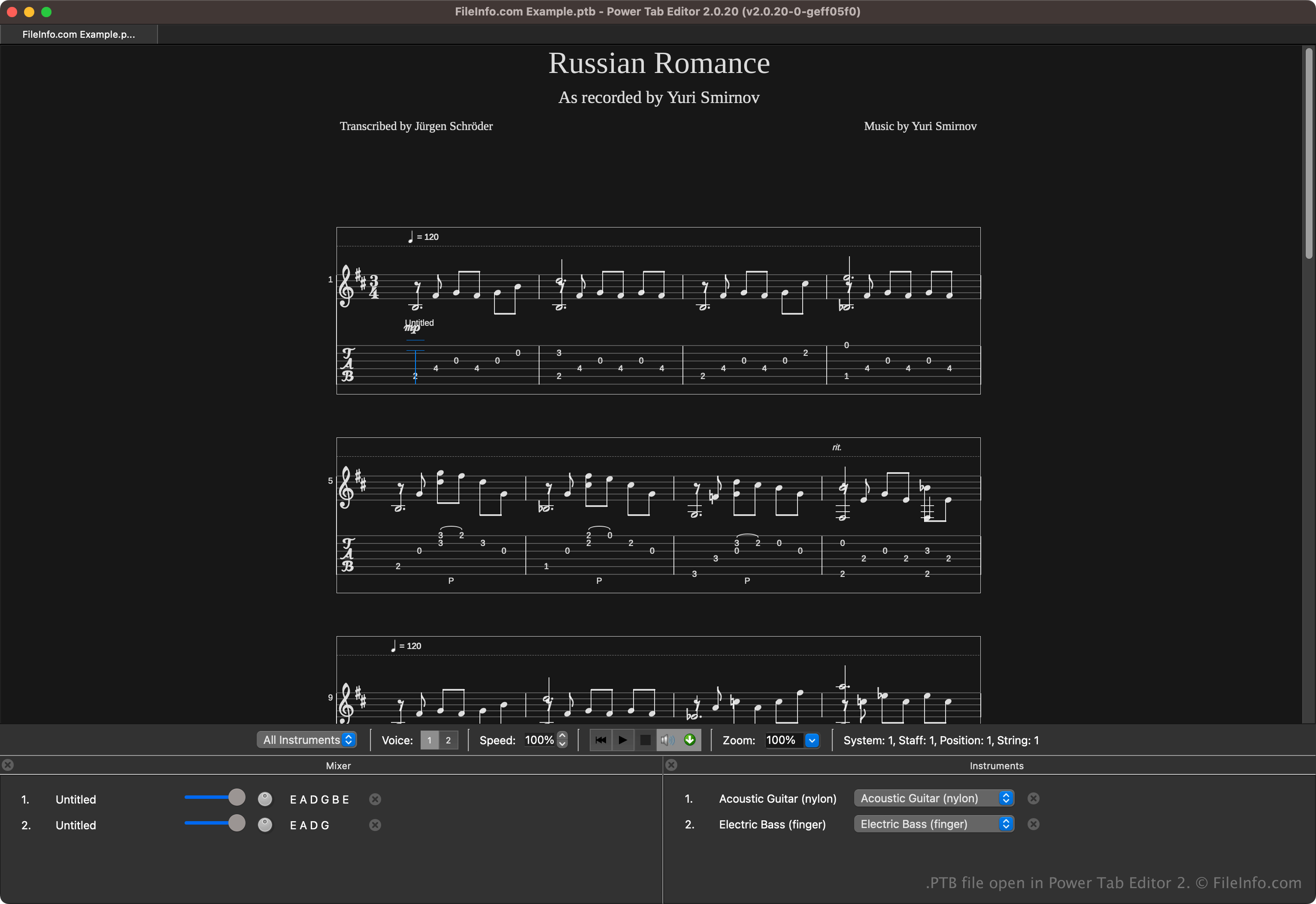Screen dimensions: 1316x904
Task: Open the Electric Bass (finger) MIDI dropdown
Action: pos(934,824)
